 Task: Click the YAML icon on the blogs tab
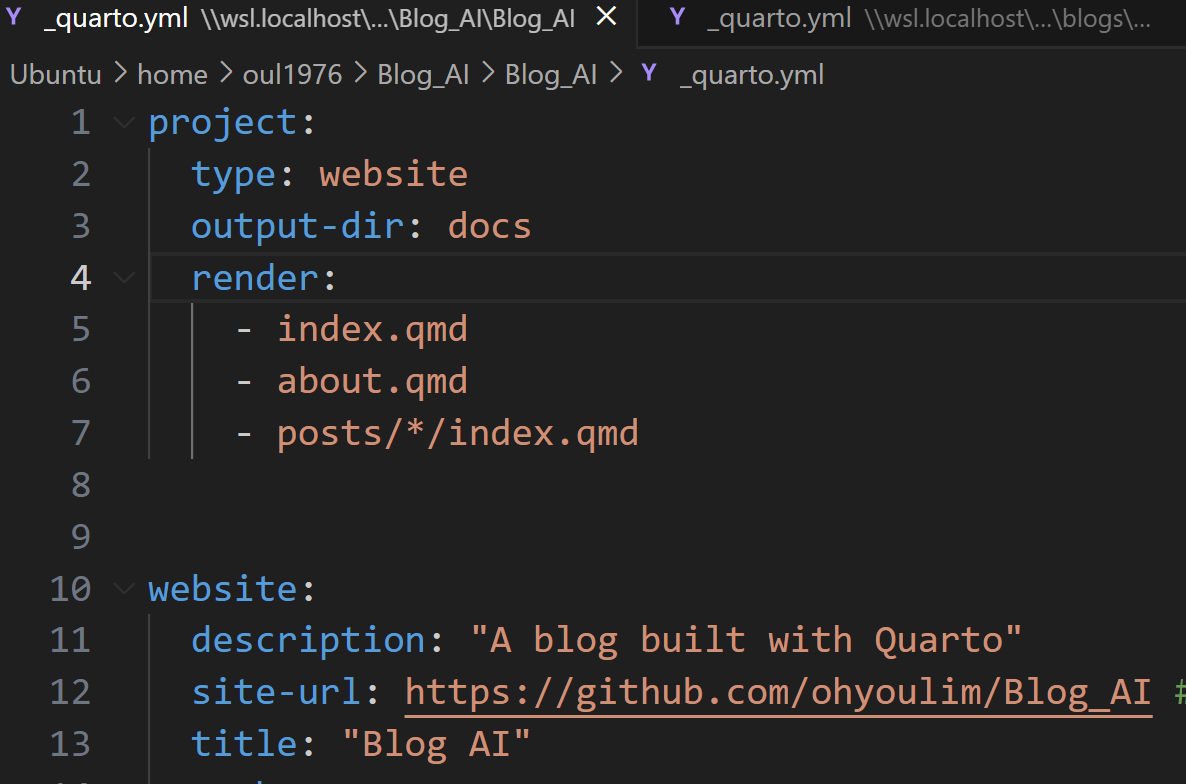677,18
